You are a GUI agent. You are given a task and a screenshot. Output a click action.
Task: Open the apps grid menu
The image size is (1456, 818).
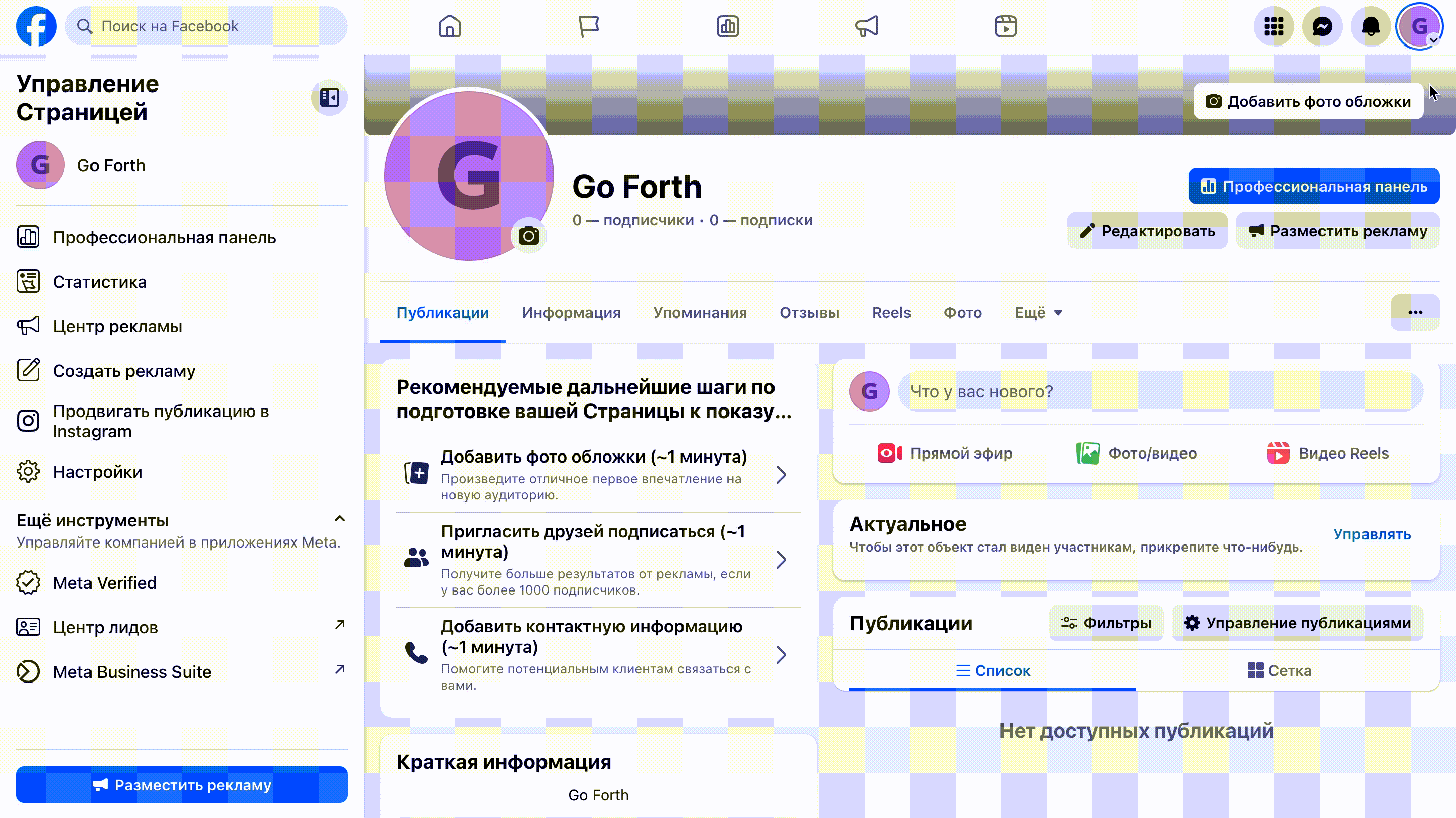(1273, 27)
